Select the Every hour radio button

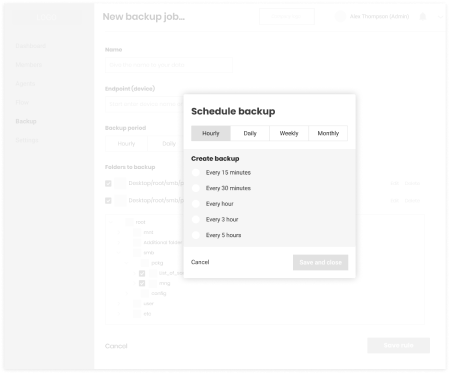pyautogui.click(x=196, y=204)
